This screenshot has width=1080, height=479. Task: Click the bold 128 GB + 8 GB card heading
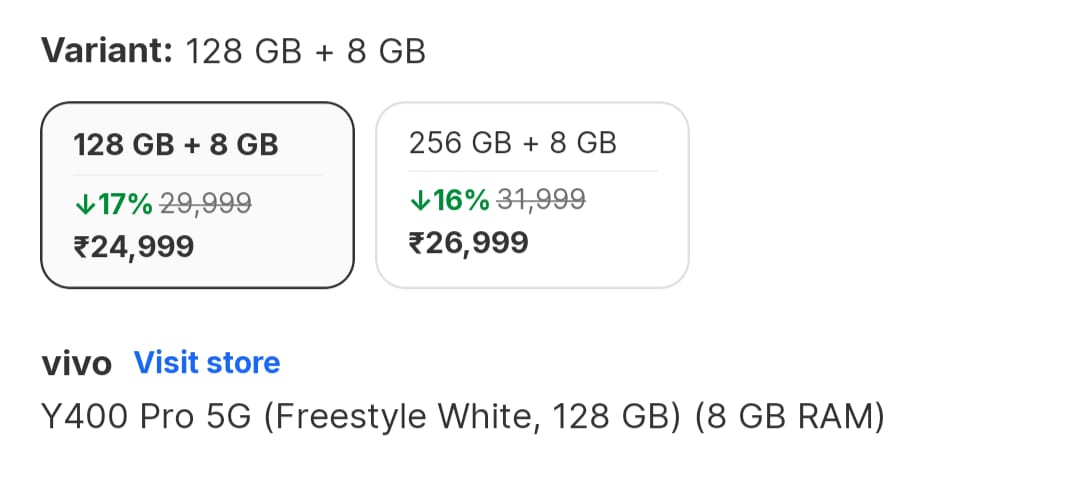coord(176,145)
